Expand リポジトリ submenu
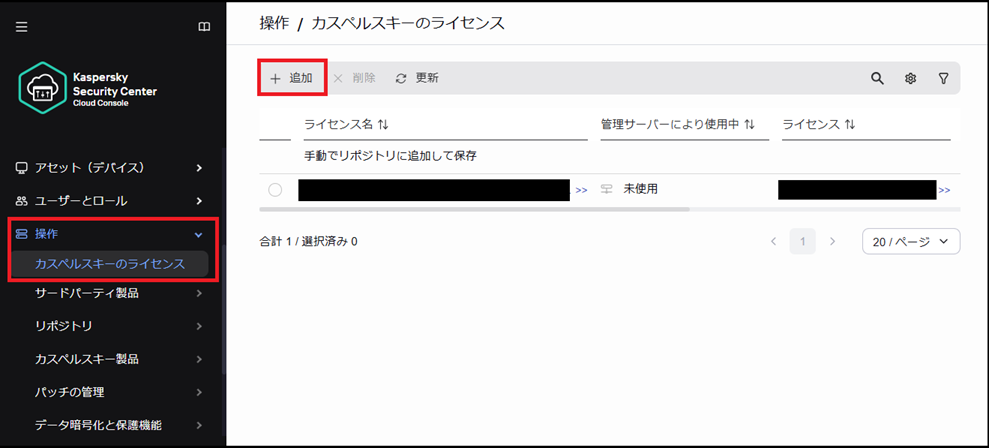Screen dimensions: 989x448 tap(199, 326)
